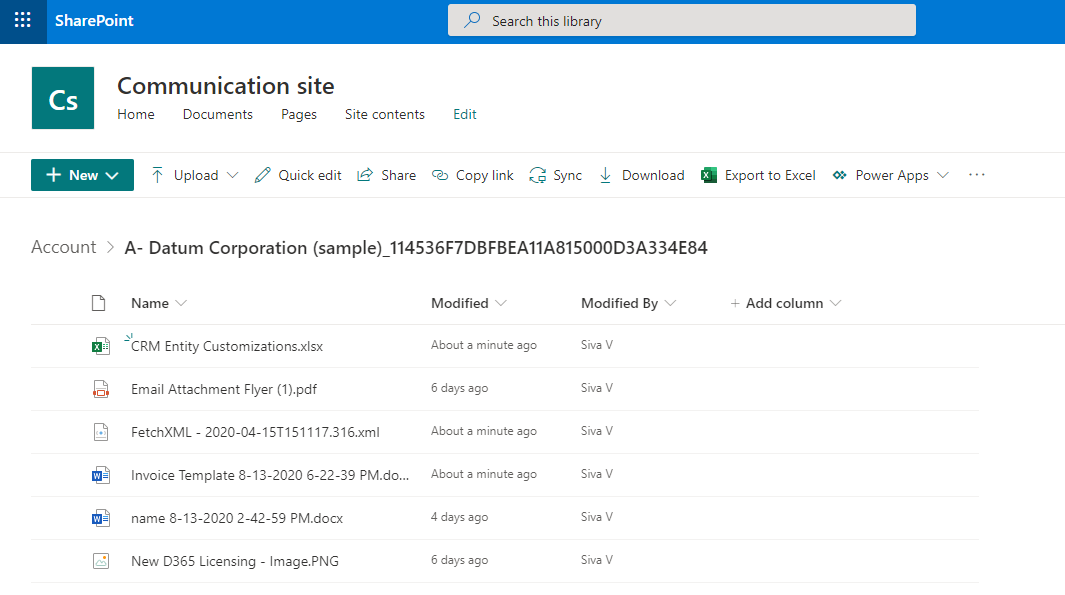Click the Modified By column header text
The width and height of the screenshot is (1065, 595).
pyautogui.click(x=619, y=304)
